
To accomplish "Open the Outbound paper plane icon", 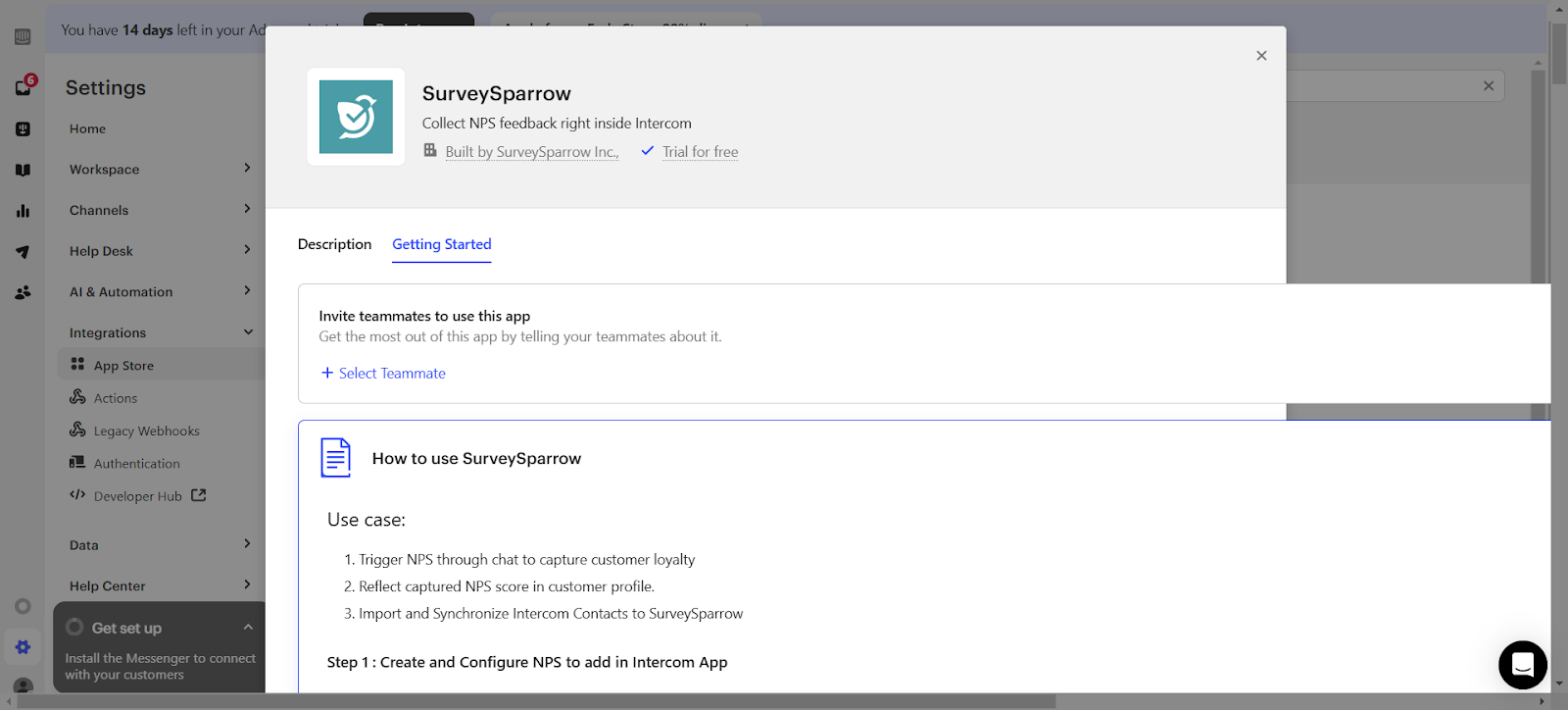I will point(24,252).
